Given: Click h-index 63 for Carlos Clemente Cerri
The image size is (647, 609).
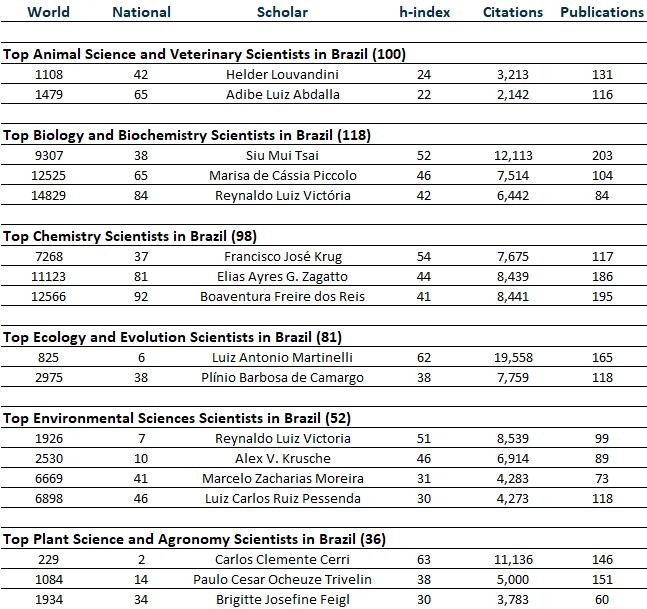Looking at the screenshot, I should click(x=424, y=559).
